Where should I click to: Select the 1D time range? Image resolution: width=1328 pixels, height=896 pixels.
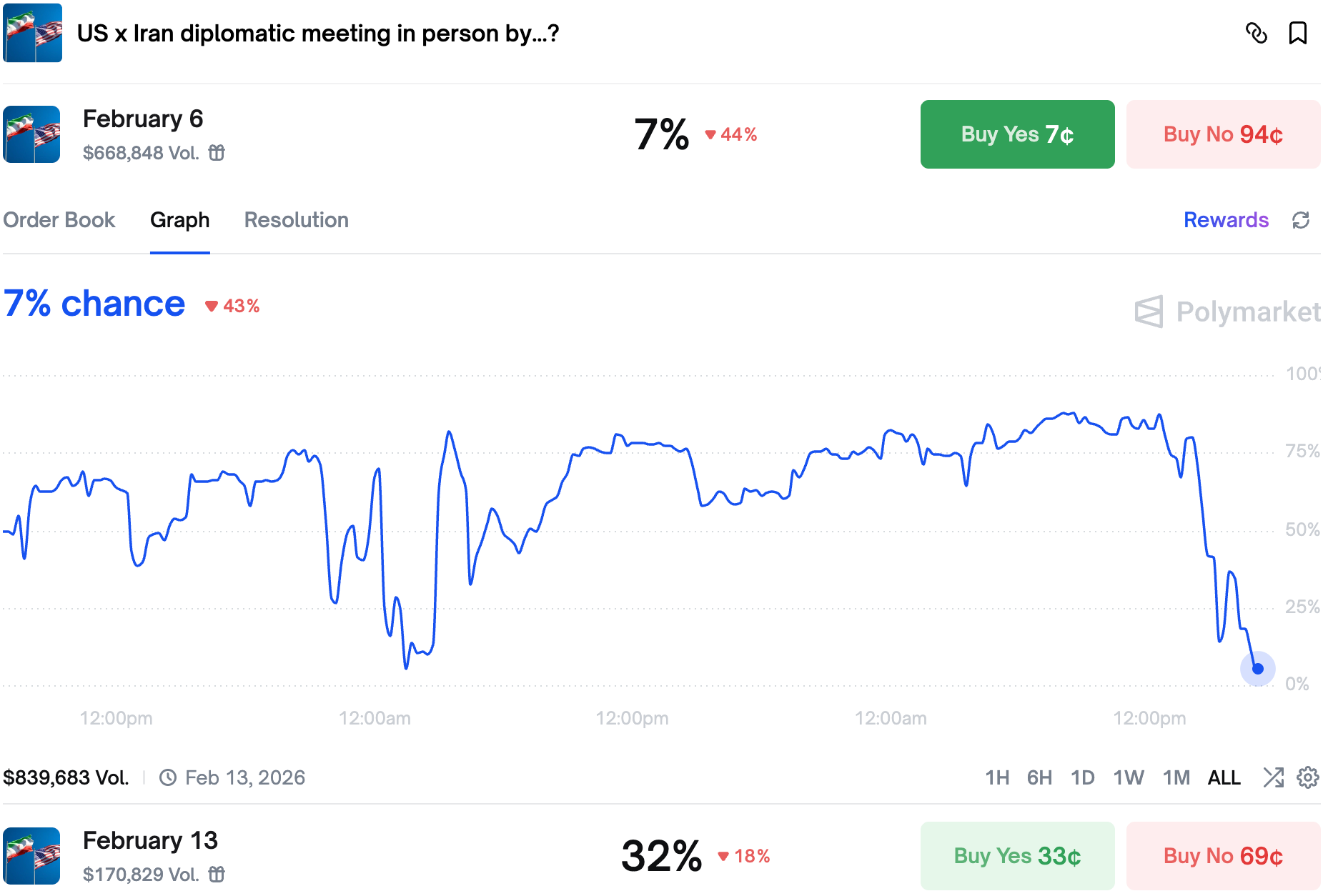pos(1082,777)
